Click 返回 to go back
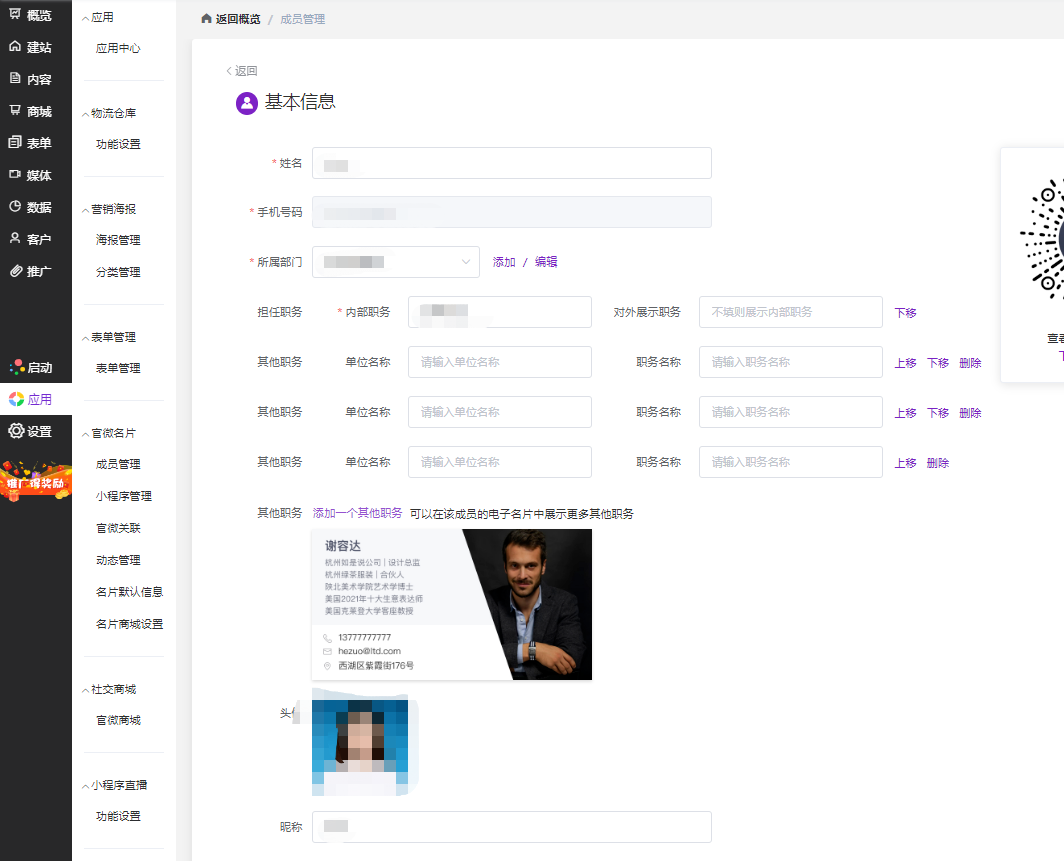This screenshot has width=1064, height=861. (242, 71)
